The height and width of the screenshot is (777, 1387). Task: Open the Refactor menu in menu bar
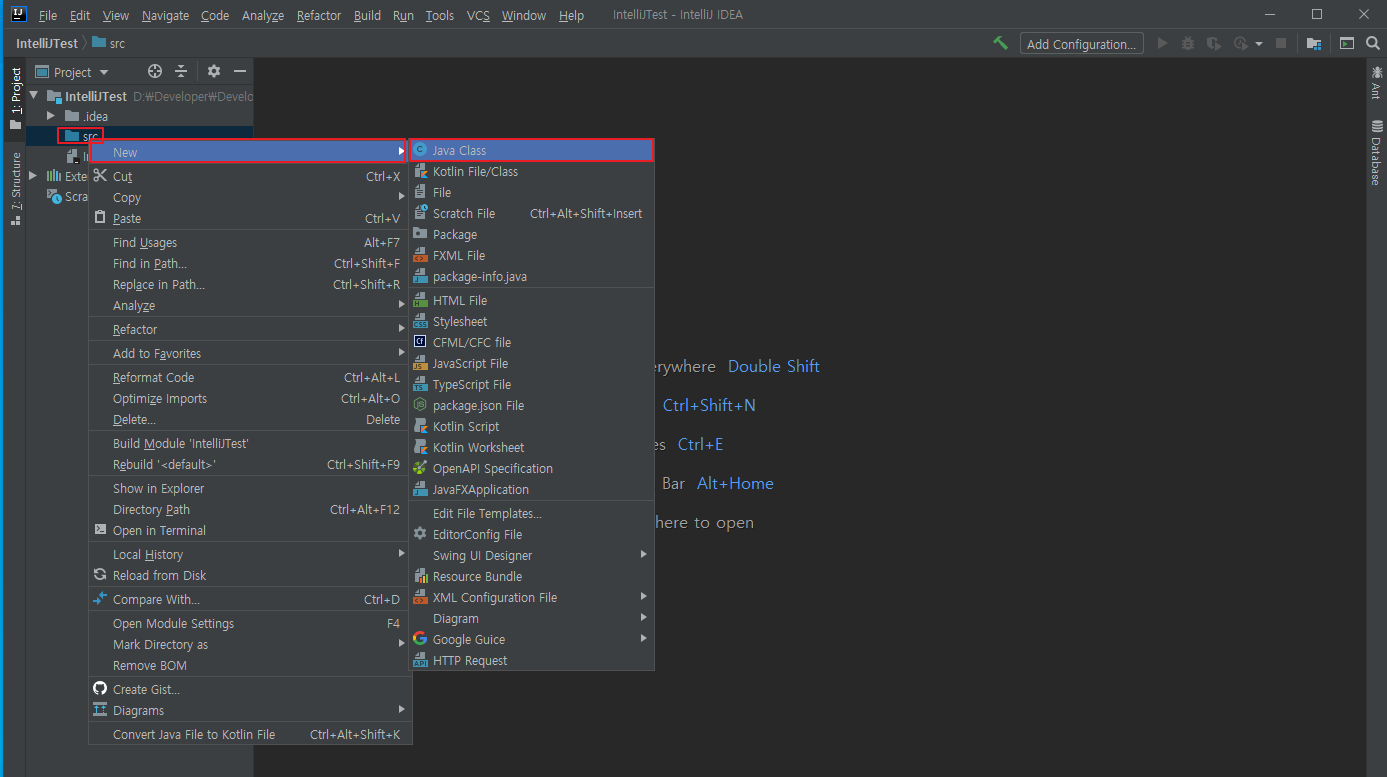coord(319,15)
